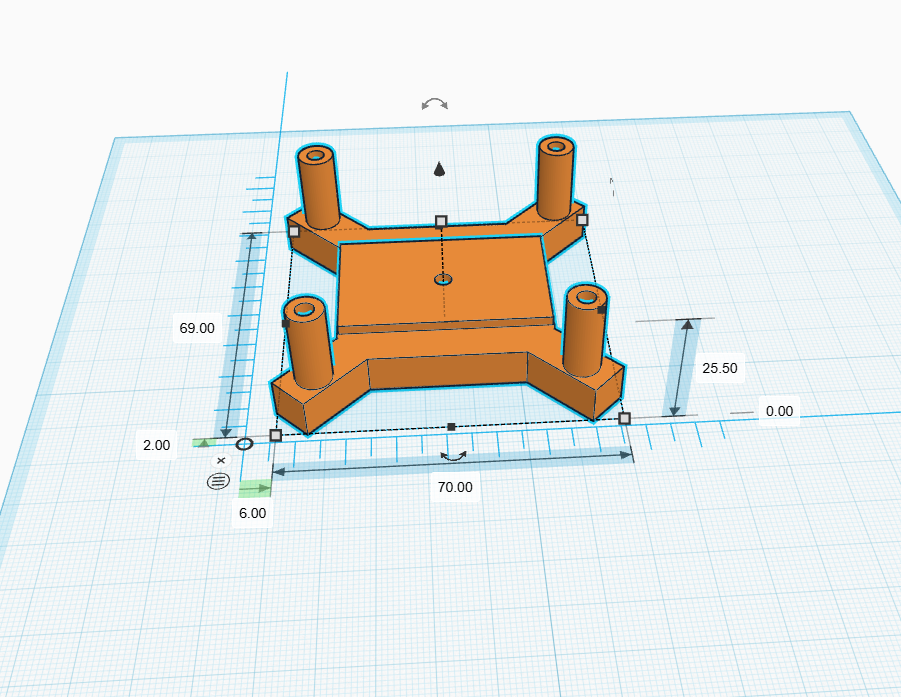Click the black mid-edge handle on the left side
This screenshot has height=699, width=902.
(285, 324)
